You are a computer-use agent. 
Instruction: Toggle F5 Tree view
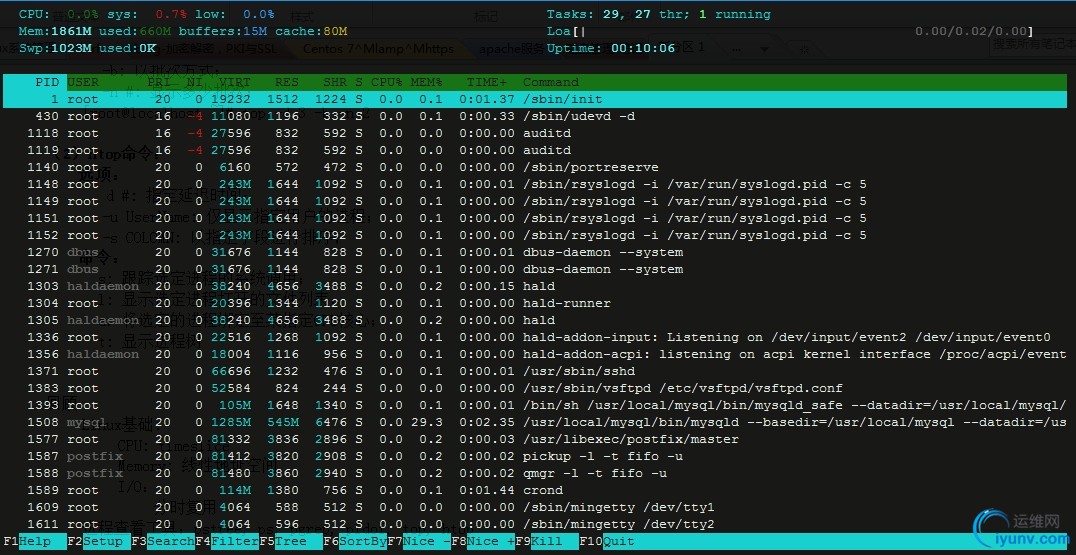pos(290,541)
